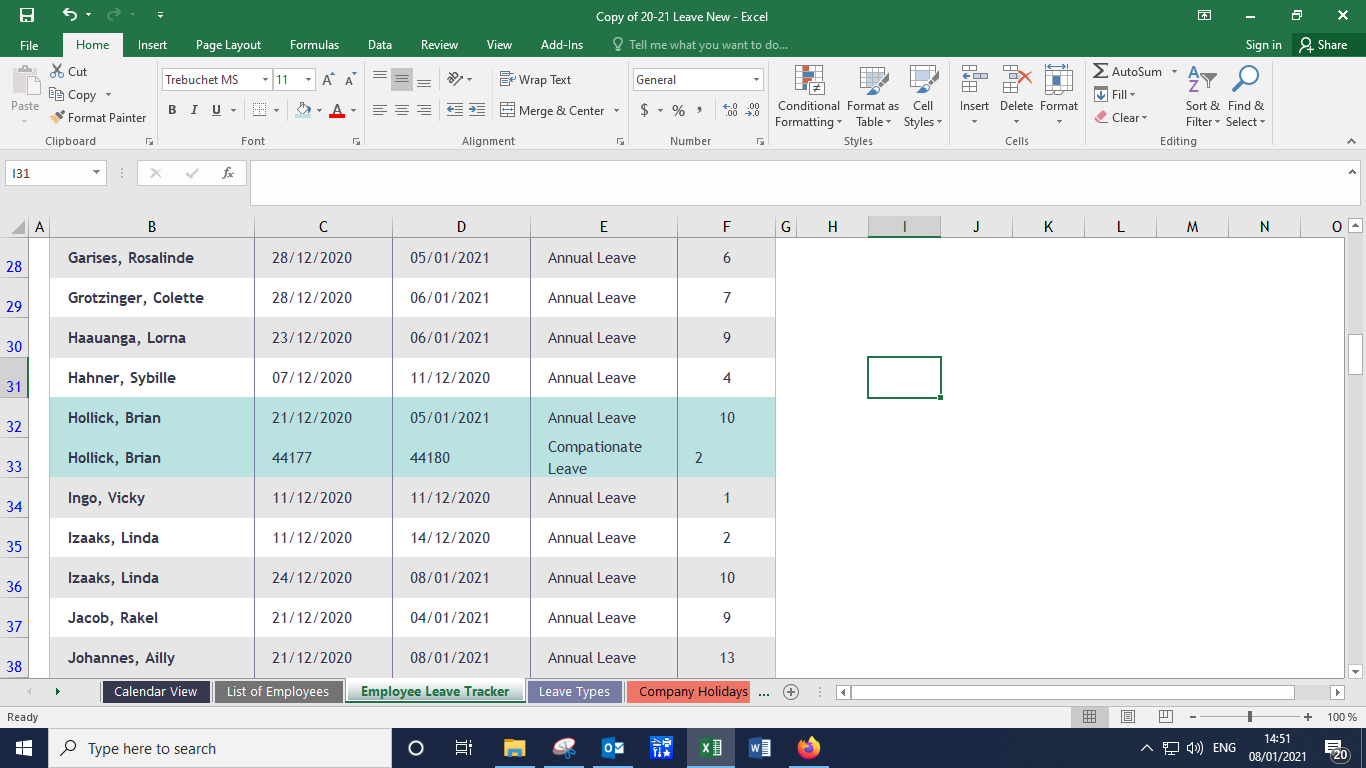Toggle Underline formatting
Screen dimensions: 1366x768
pyautogui.click(x=216, y=110)
